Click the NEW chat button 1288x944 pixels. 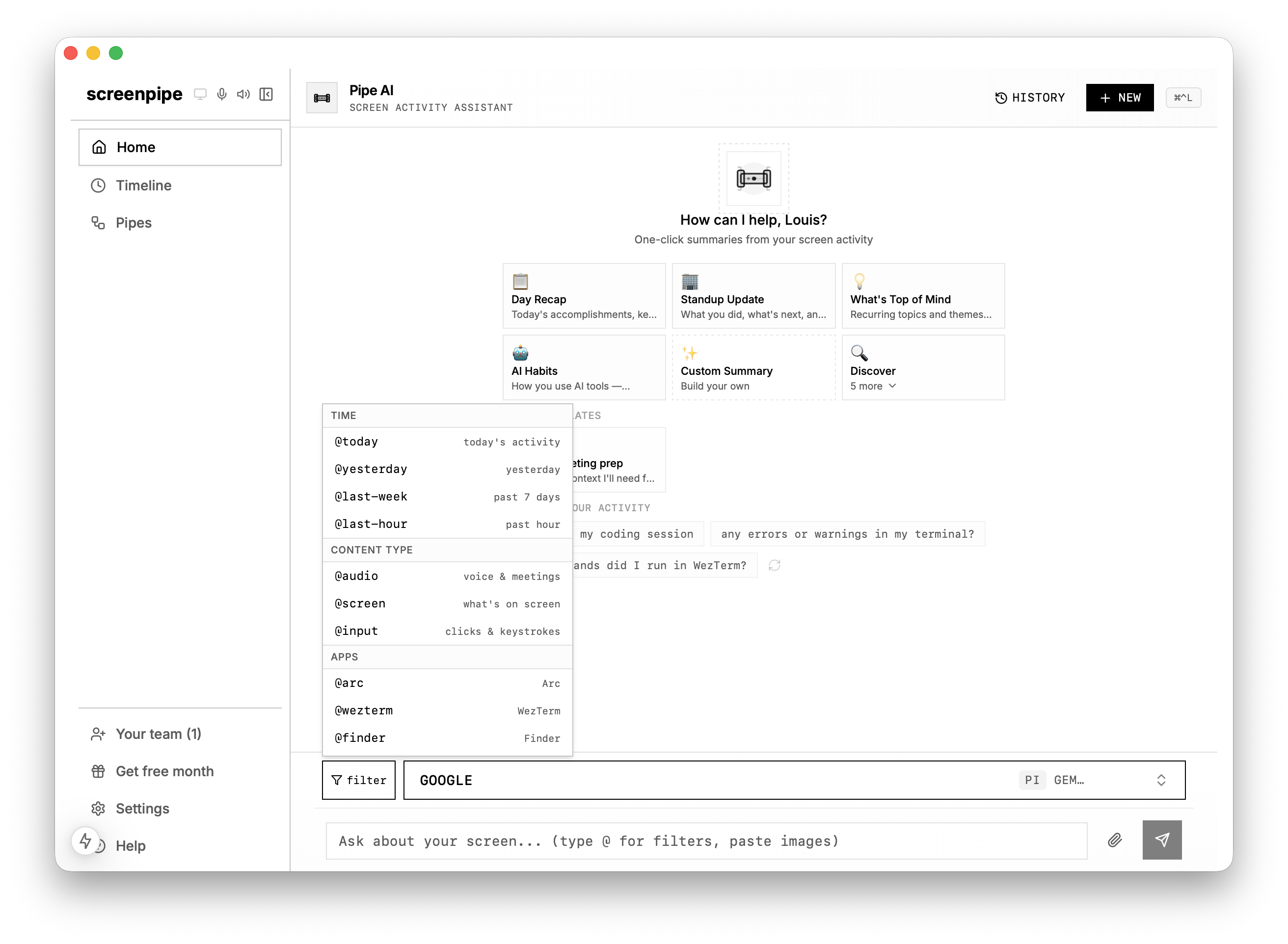(x=1119, y=98)
